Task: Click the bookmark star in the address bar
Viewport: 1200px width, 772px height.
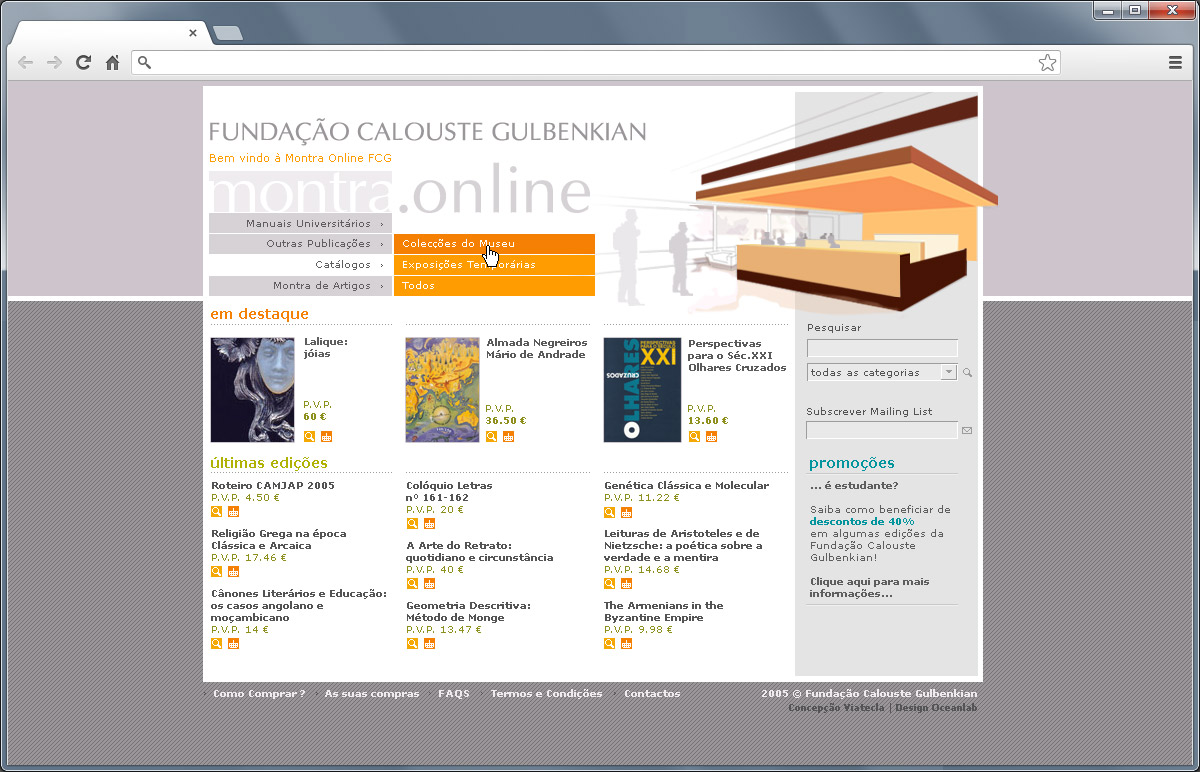Action: 1047,62
